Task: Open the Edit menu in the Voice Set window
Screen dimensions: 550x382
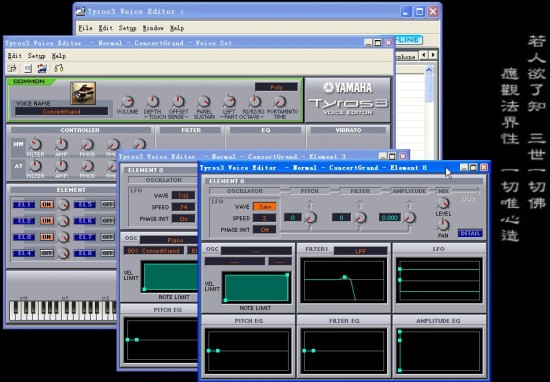Action: [x=14, y=56]
